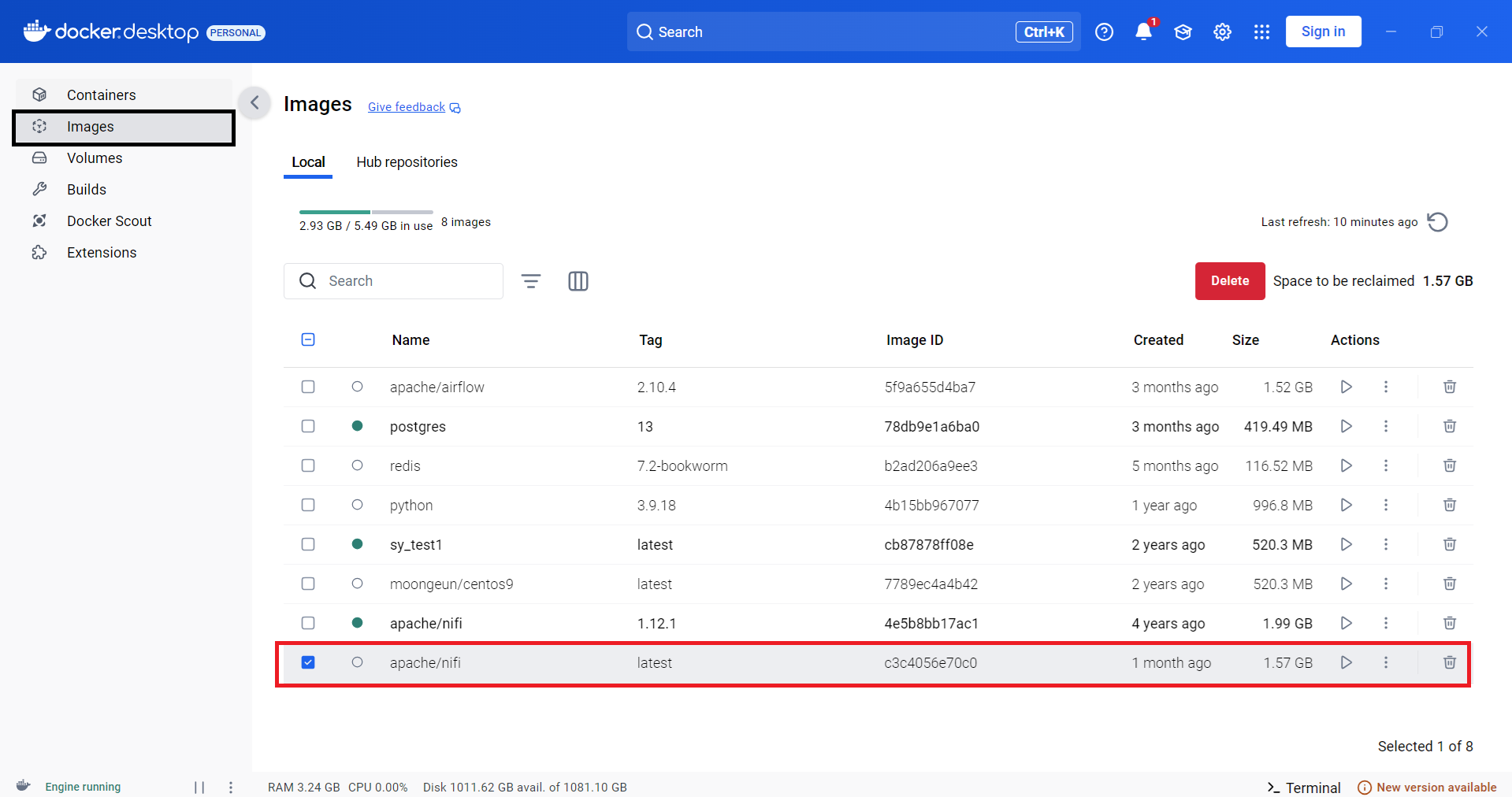Delete apache/nifi 1.12.1 via trash icon

(x=1449, y=623)
